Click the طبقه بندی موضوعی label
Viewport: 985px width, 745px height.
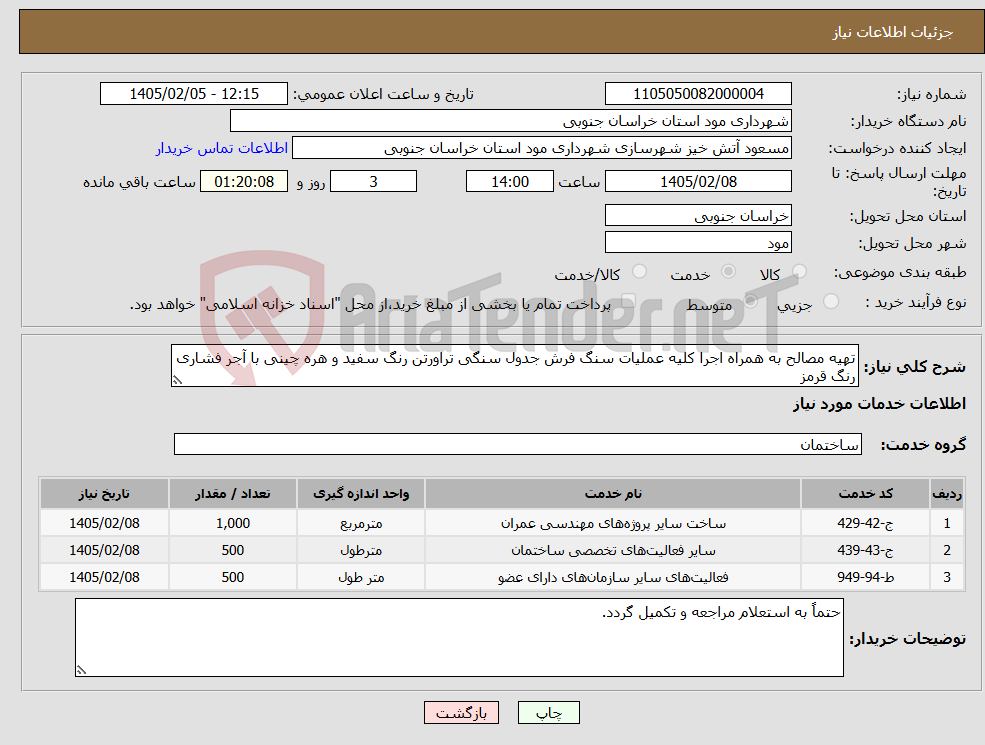coord(900,272)
